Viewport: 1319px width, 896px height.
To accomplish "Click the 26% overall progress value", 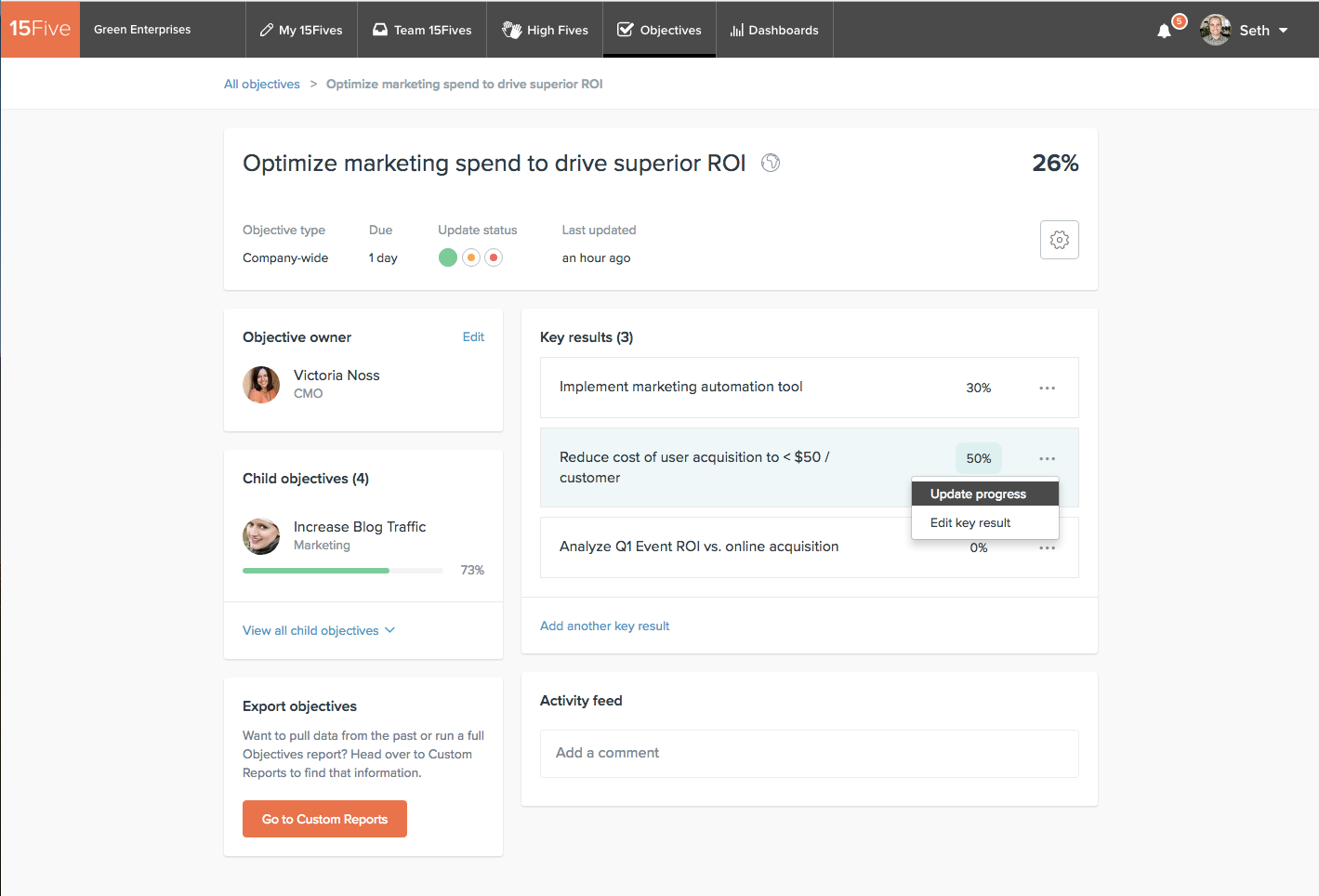I will click(1055, 163).
